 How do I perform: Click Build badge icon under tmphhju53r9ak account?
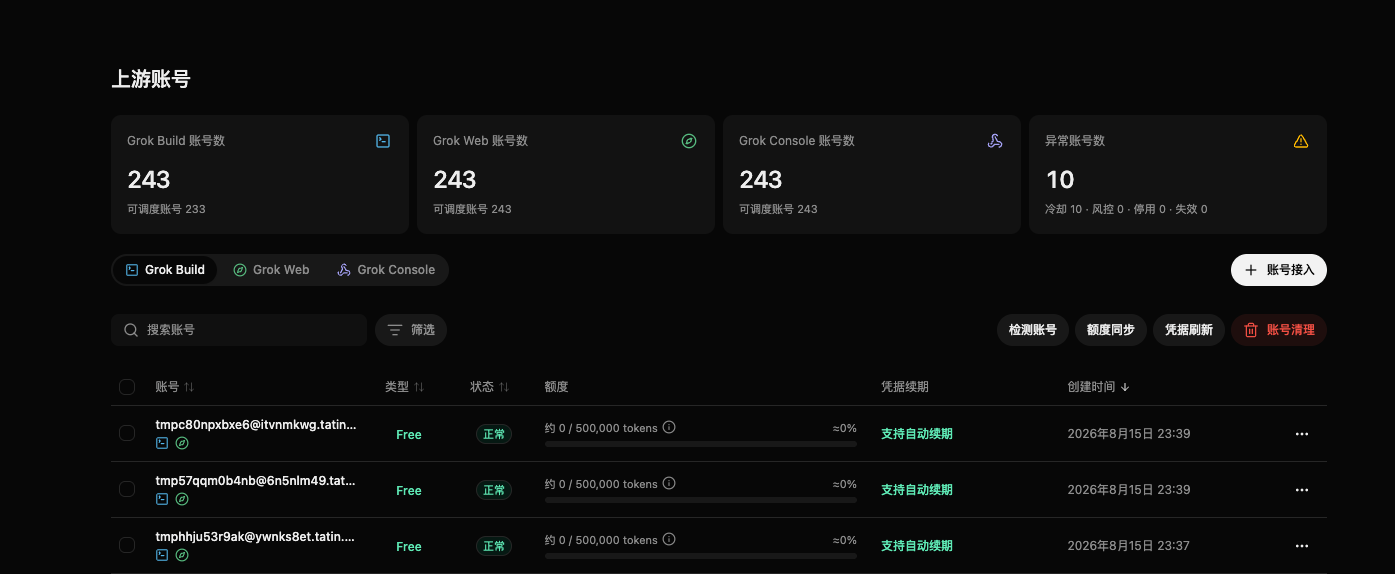click(162, 555)
